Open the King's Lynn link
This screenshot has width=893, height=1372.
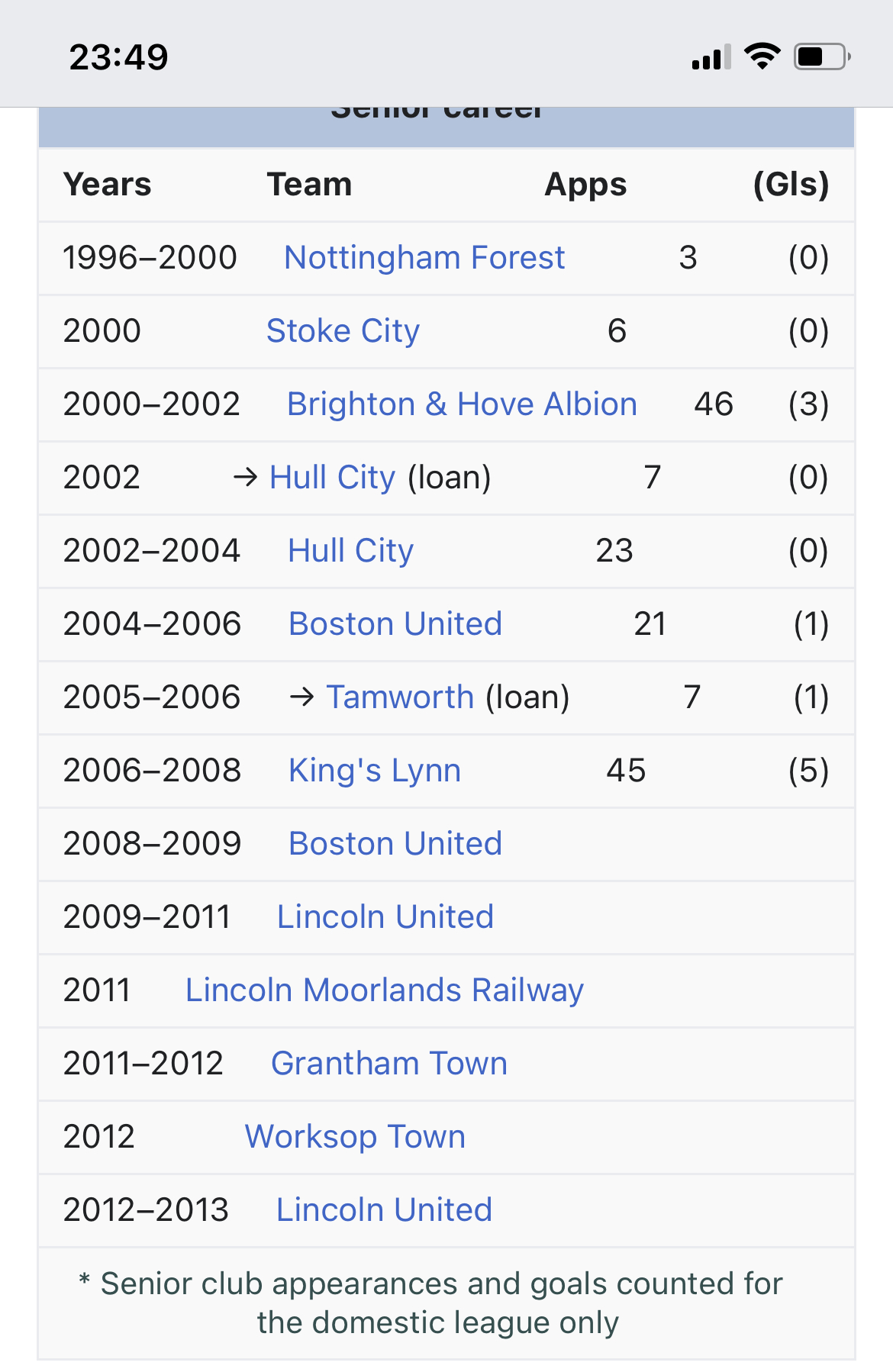coord(375,771)
